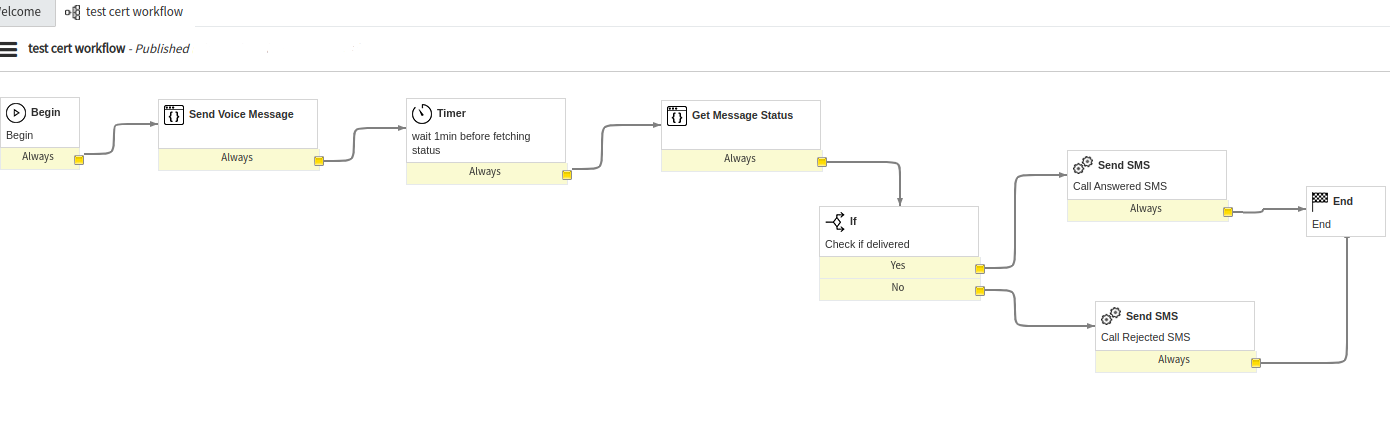Click the yellow connector on Begin's Always condition
The image size is (1390, 427).
[78, 159]
